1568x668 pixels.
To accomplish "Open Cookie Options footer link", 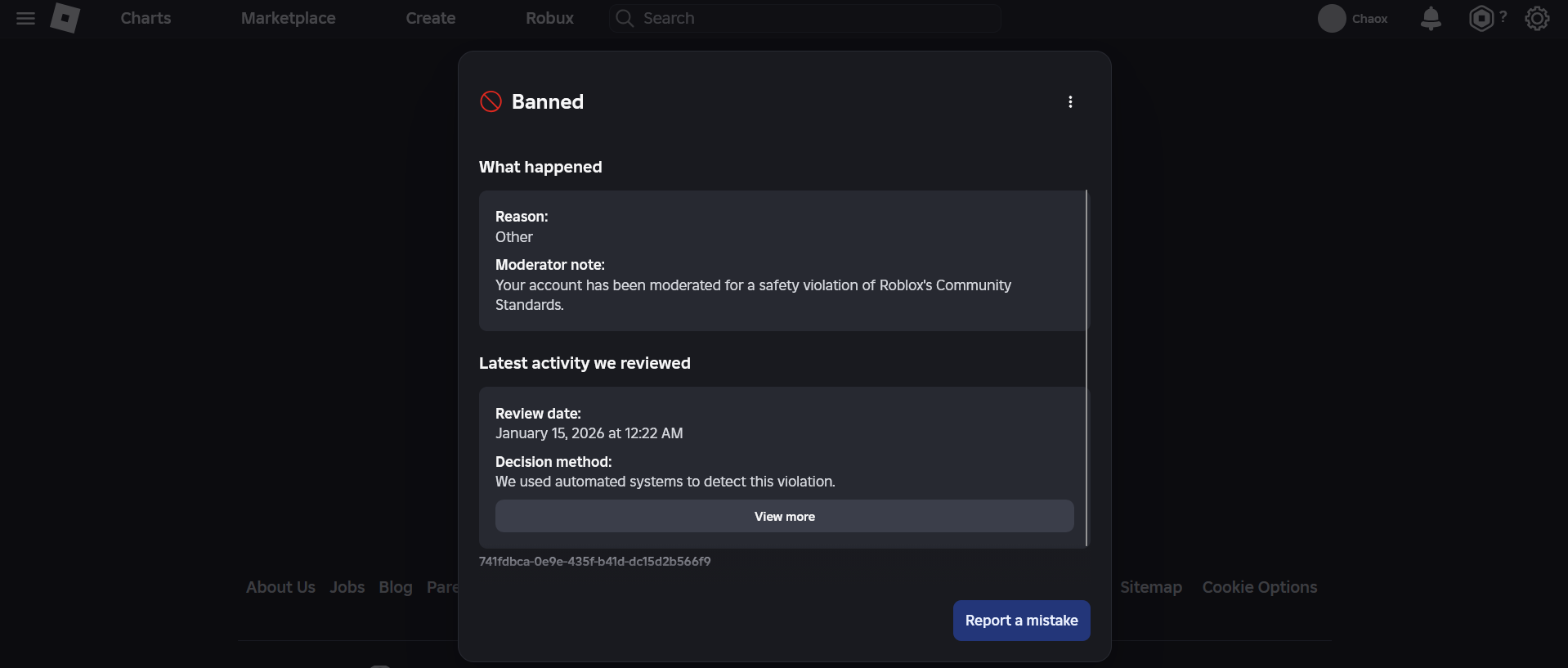I will point(1260,587).
